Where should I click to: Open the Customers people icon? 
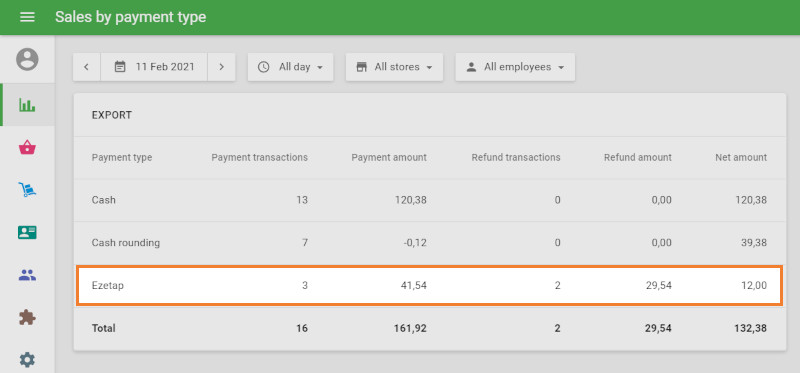click(x=27, y=276)
